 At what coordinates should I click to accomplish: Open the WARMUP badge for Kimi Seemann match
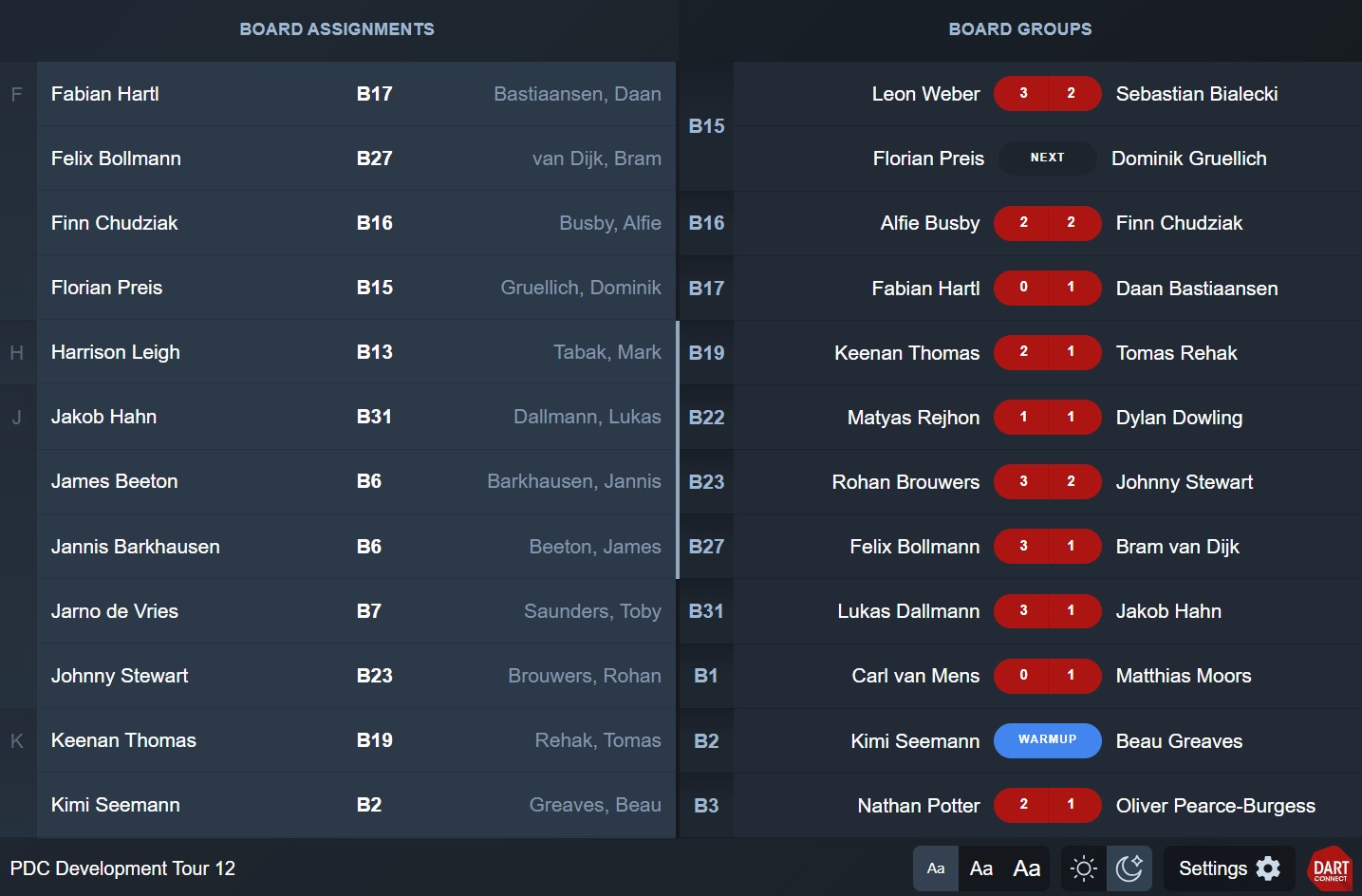(x=1048, y=740)
